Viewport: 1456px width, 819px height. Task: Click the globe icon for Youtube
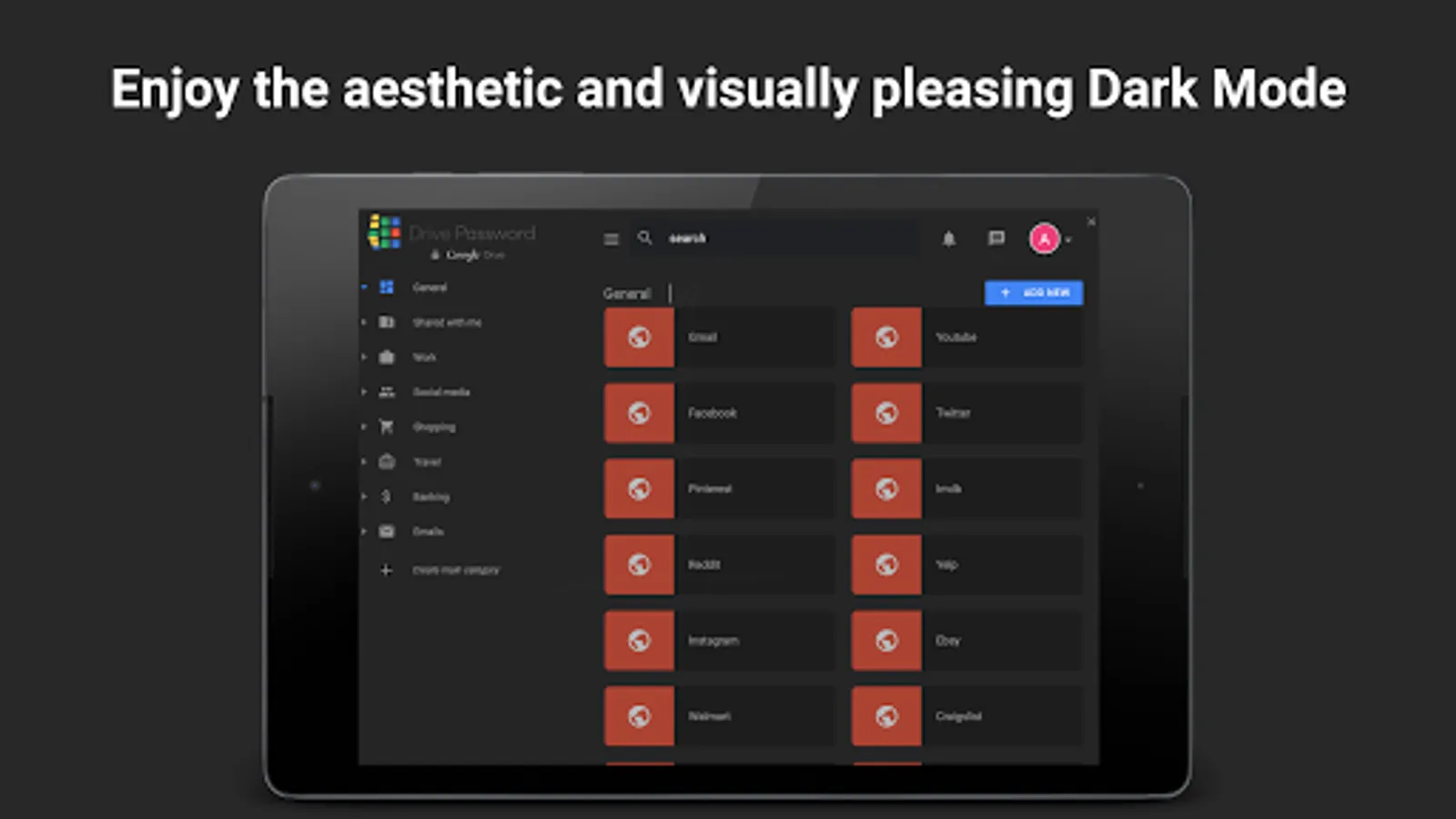[x=886, y=338]
